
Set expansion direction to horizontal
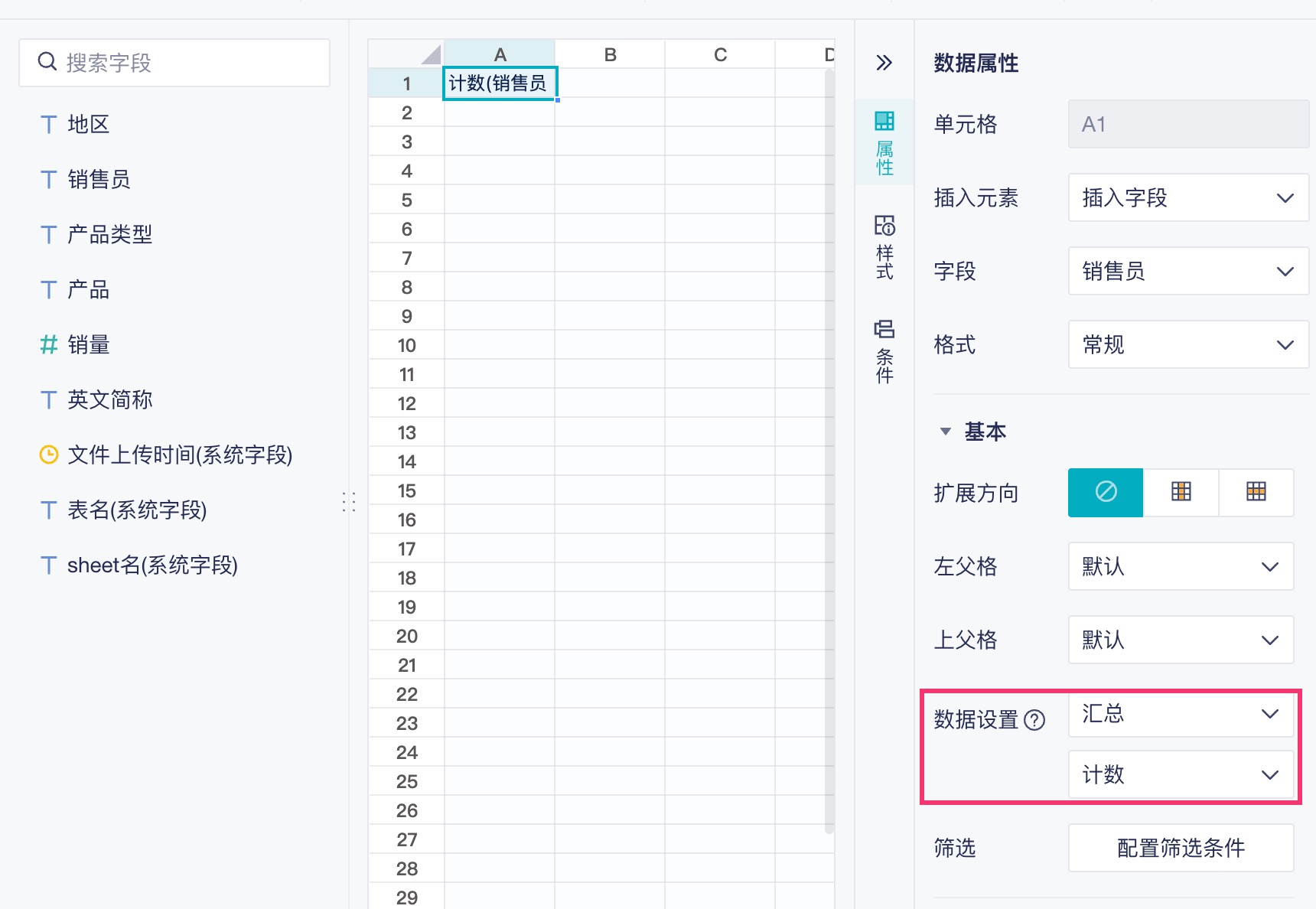pyautogui.click(x=1256, y=492)
